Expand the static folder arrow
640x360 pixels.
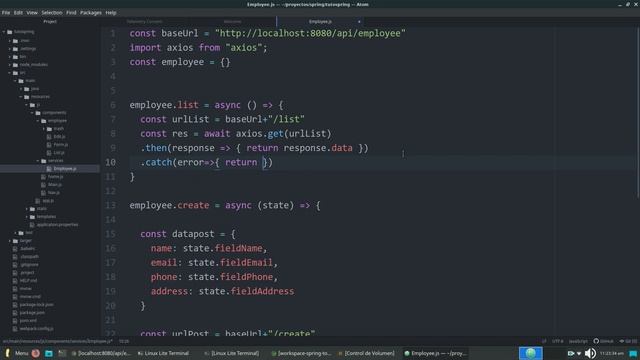click(27, 209)
